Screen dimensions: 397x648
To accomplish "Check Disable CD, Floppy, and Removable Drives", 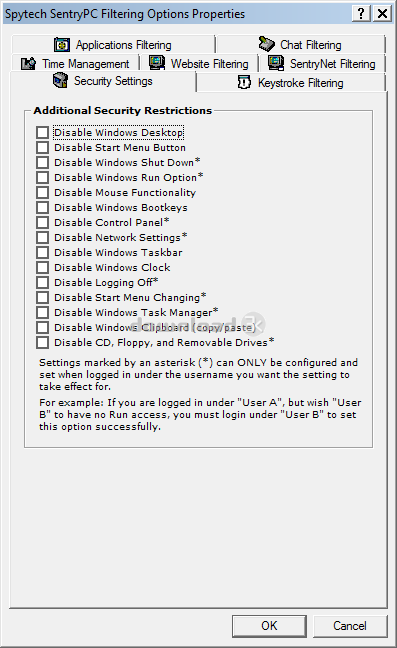I will pyautogui.click(x=42, y=343).
